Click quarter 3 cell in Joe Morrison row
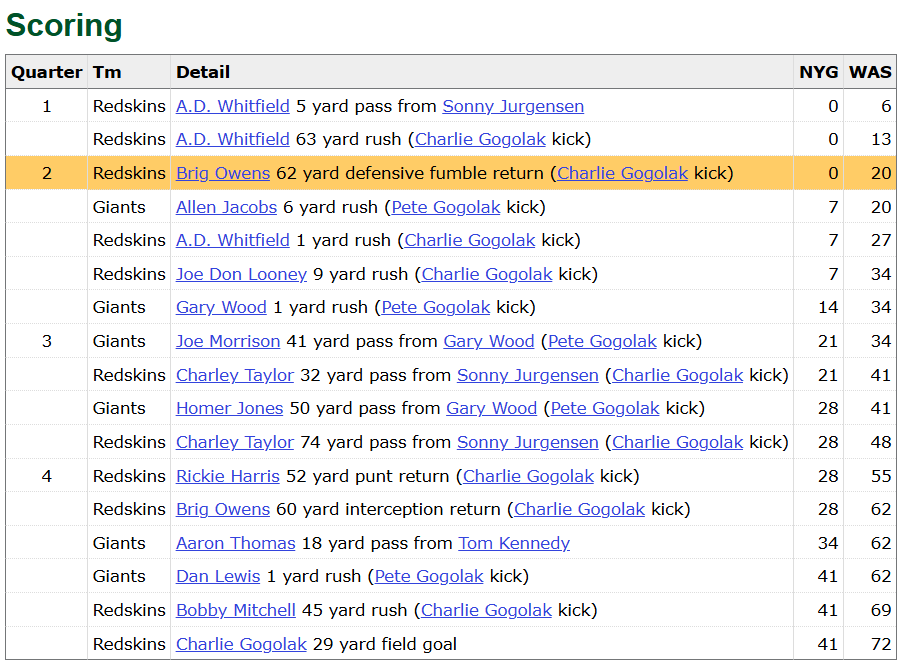 [x=46, y=341]
